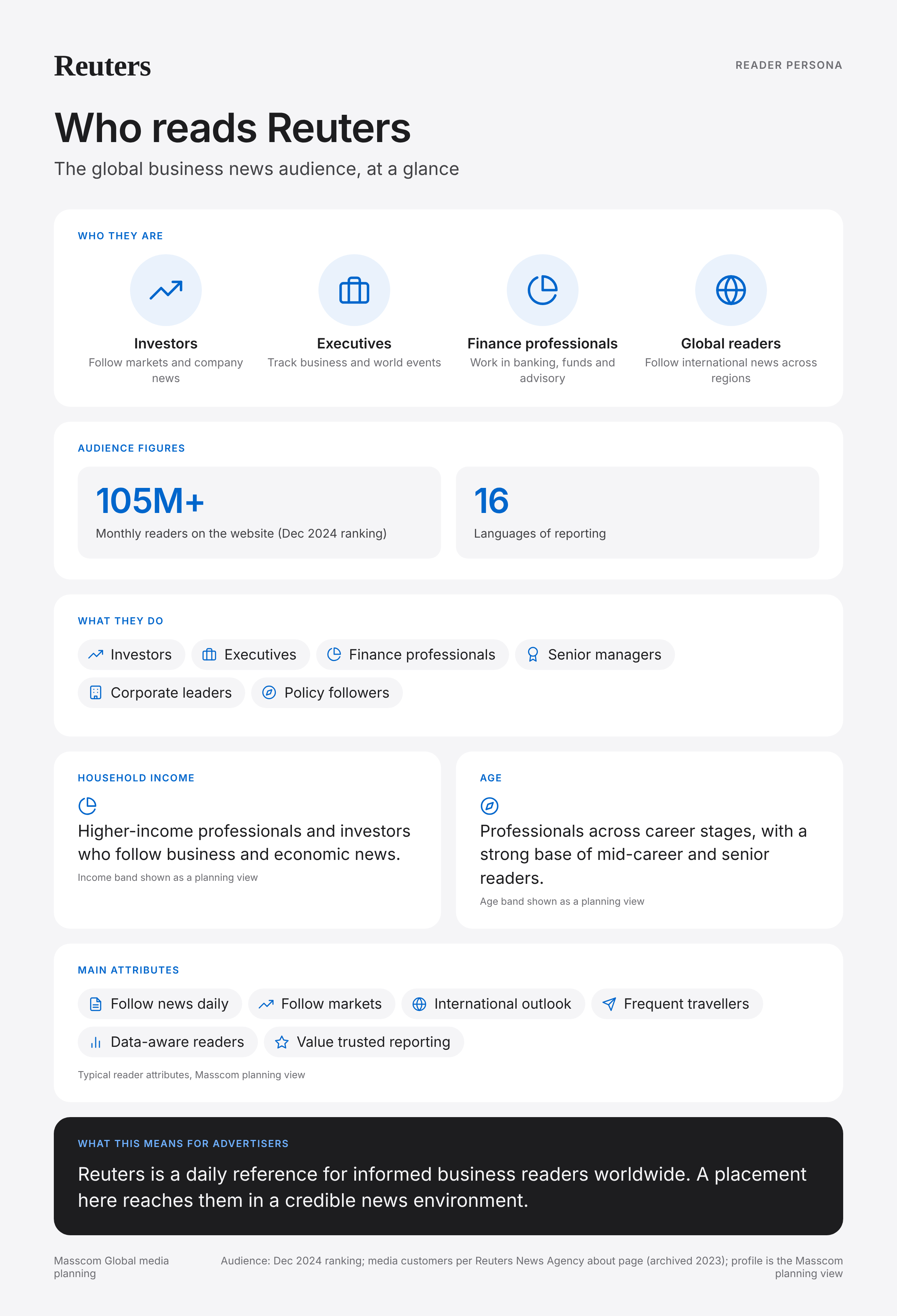Click 'Track business and world events' text
This screenshot has width=897, height=1316.
coord(354,362)
